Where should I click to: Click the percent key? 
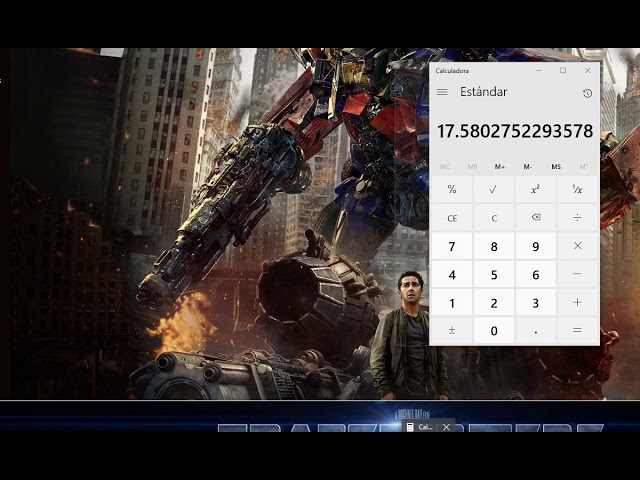pyautogui.click(x=452, y=189)
